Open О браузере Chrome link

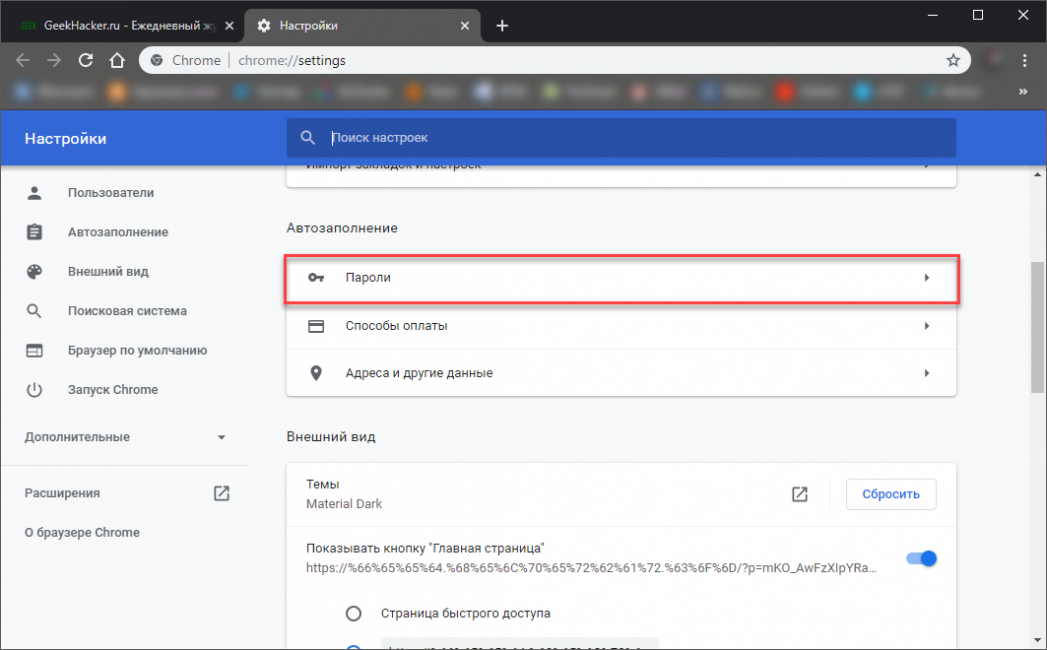click(x=82, y=533)
